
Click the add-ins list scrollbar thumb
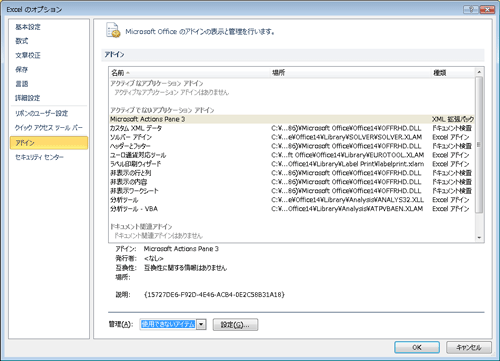479,144
